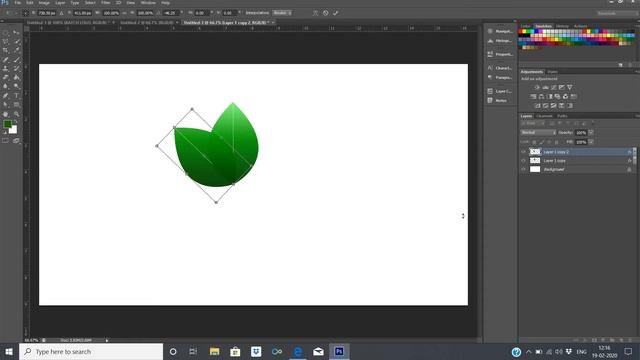Add a Vibrance adjustment
The height and width of the screenshot is (360, 640).
(x=570, y=87)
